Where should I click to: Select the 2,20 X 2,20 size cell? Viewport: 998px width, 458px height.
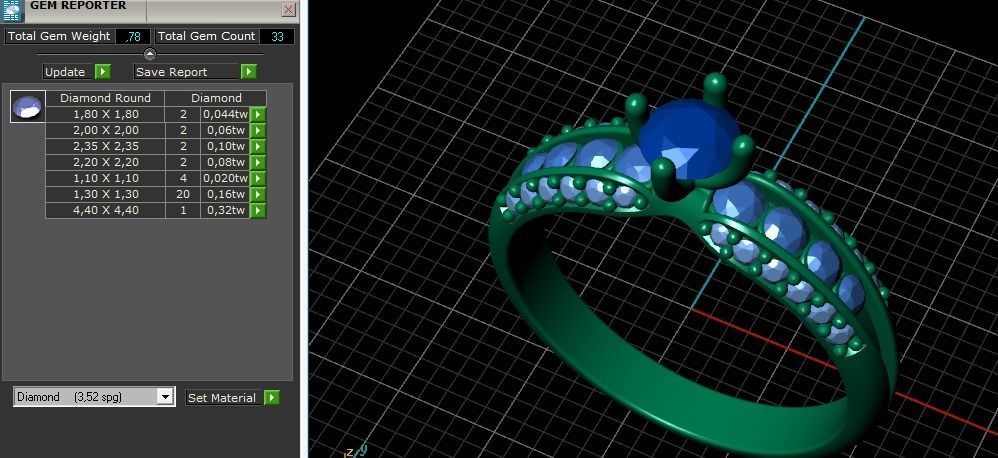(105, 162)
